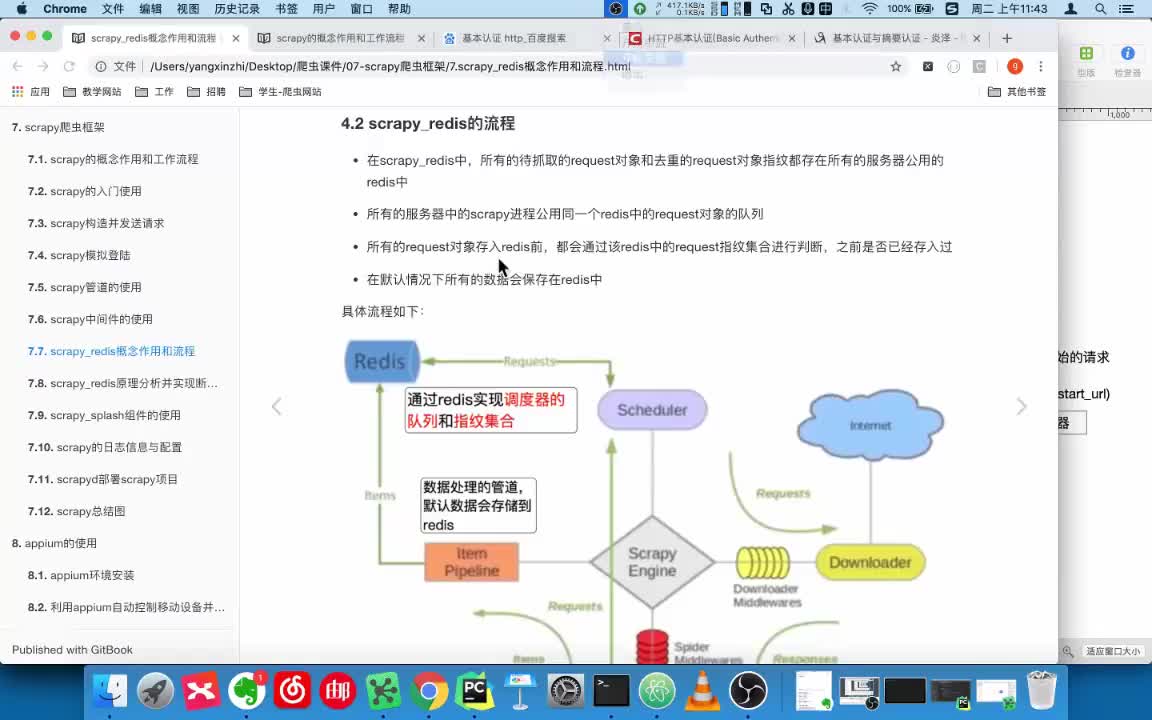Open VLC cone icon in dock
Viewport: 1152px width, 720px height.
702,691
